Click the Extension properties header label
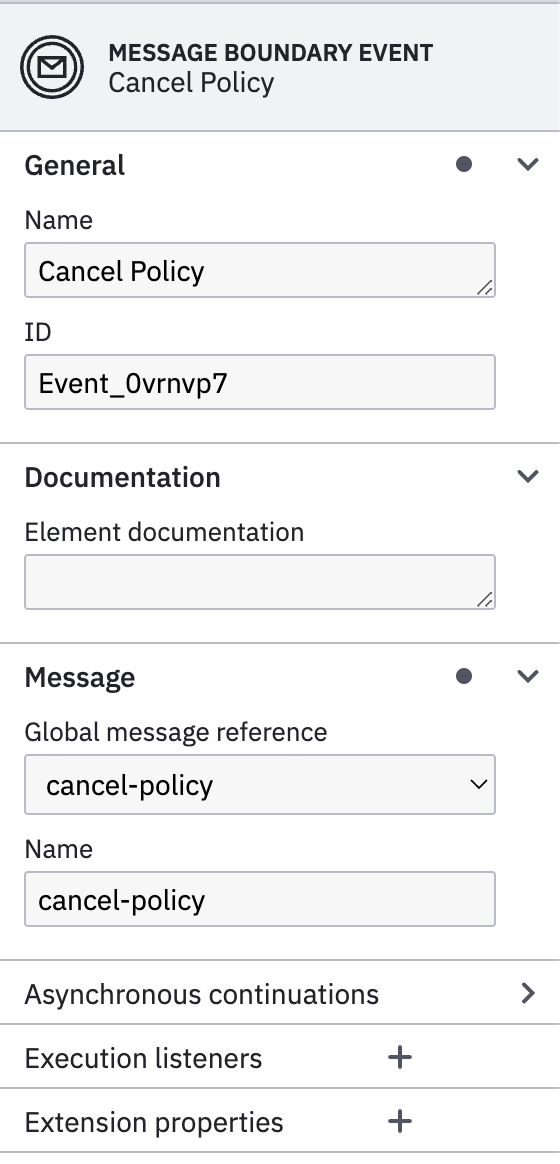Image resolution: width=560 pixels, height=1164 pixels. click(x=154, y=1122)
